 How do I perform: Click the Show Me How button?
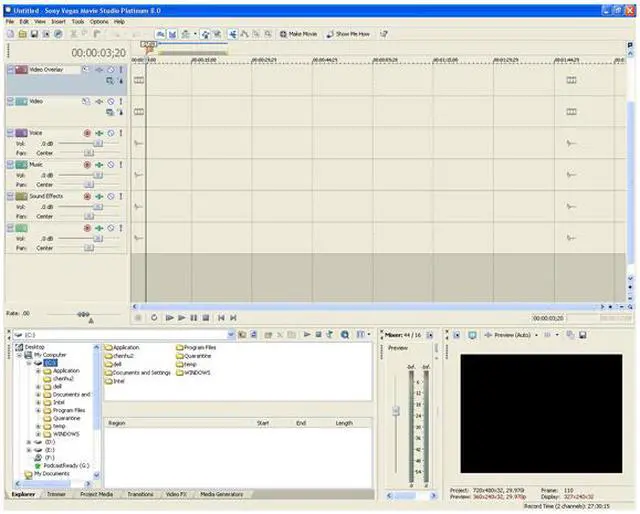(x=351, y=33)
